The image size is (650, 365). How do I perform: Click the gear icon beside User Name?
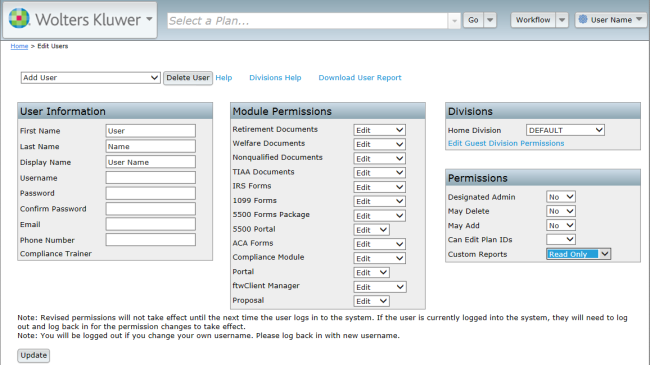(583, 19)
